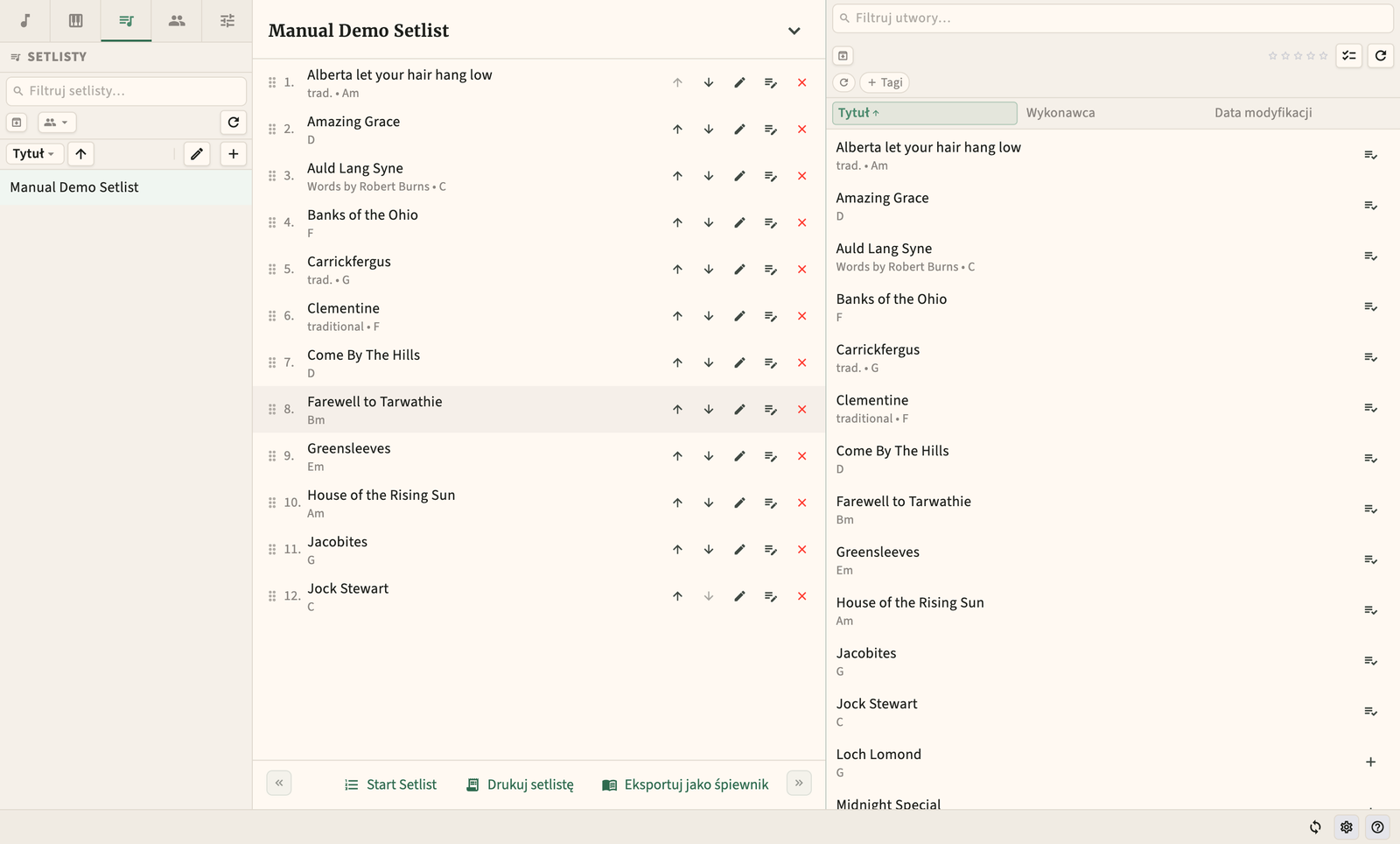1400x844 pixels.
Task: Click added-check icon for library Amazing Grace
Action: pyautogui.click(x=1371, y=206)
